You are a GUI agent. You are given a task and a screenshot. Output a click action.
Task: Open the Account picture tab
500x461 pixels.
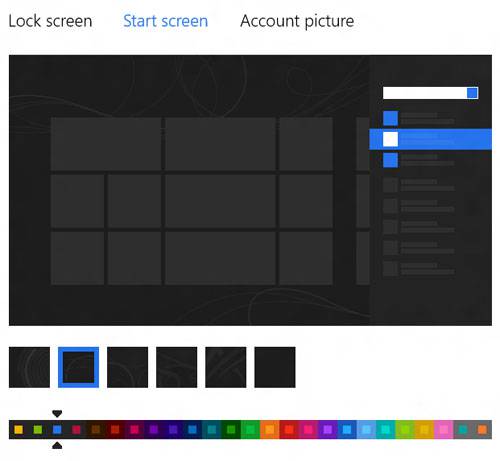(x=297, y=21)
